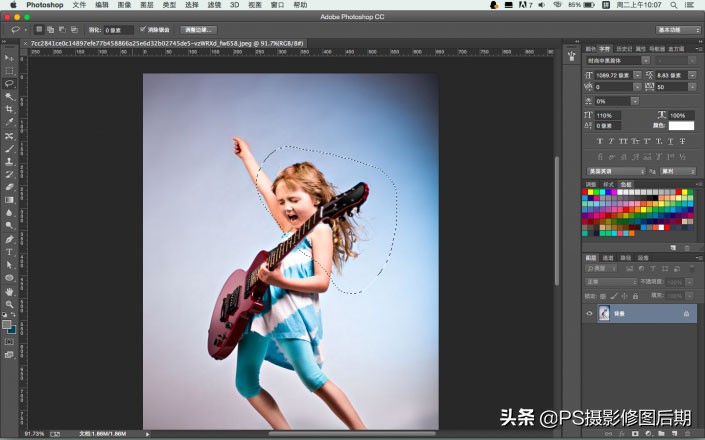Click the 调整边缘... button
This screenshot has width=705, height=440.
point(201,29)
